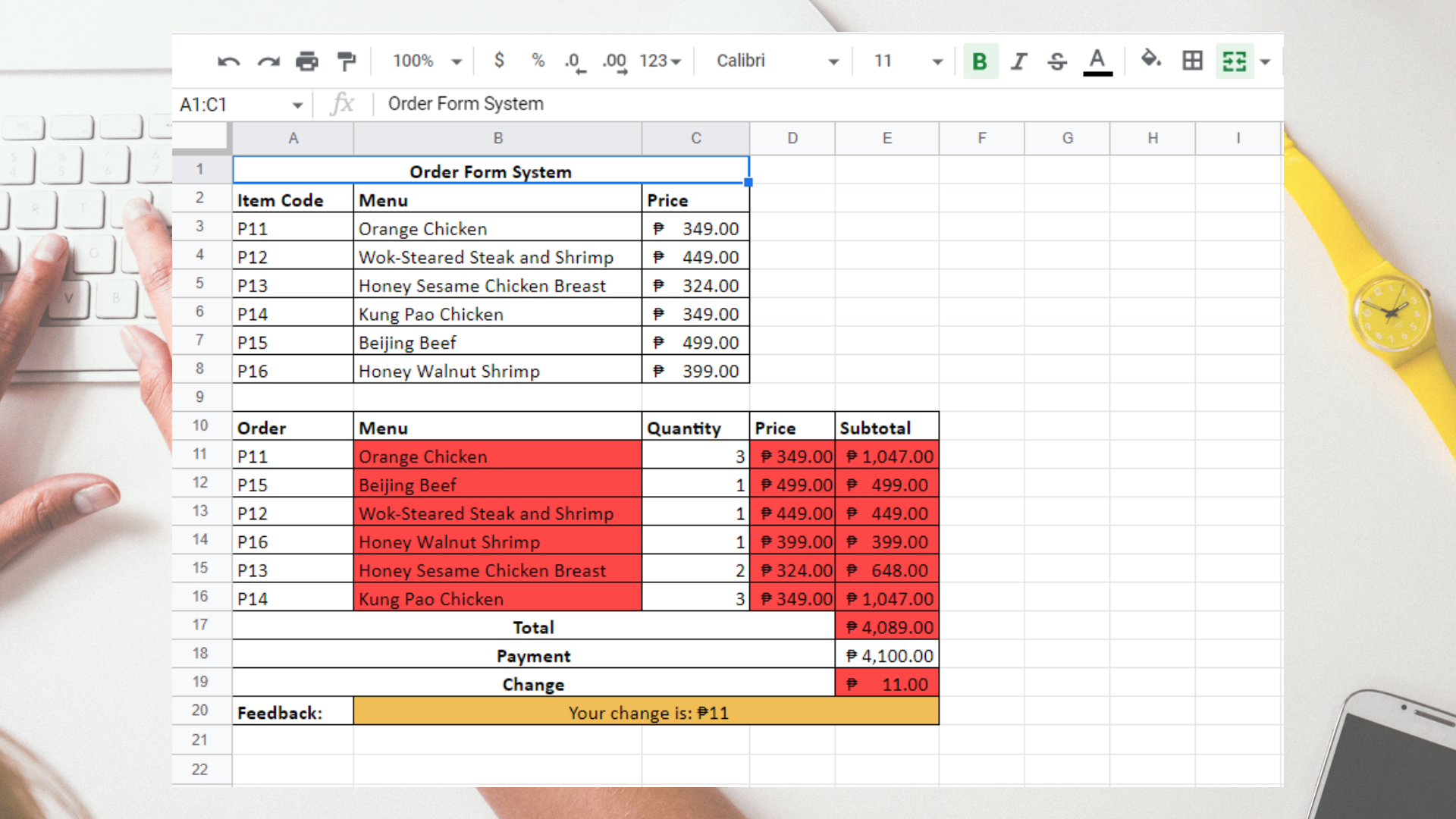Open merge cells options arrow
The width and height of the screenshot is (1456, 819).
coord(1265,61)
